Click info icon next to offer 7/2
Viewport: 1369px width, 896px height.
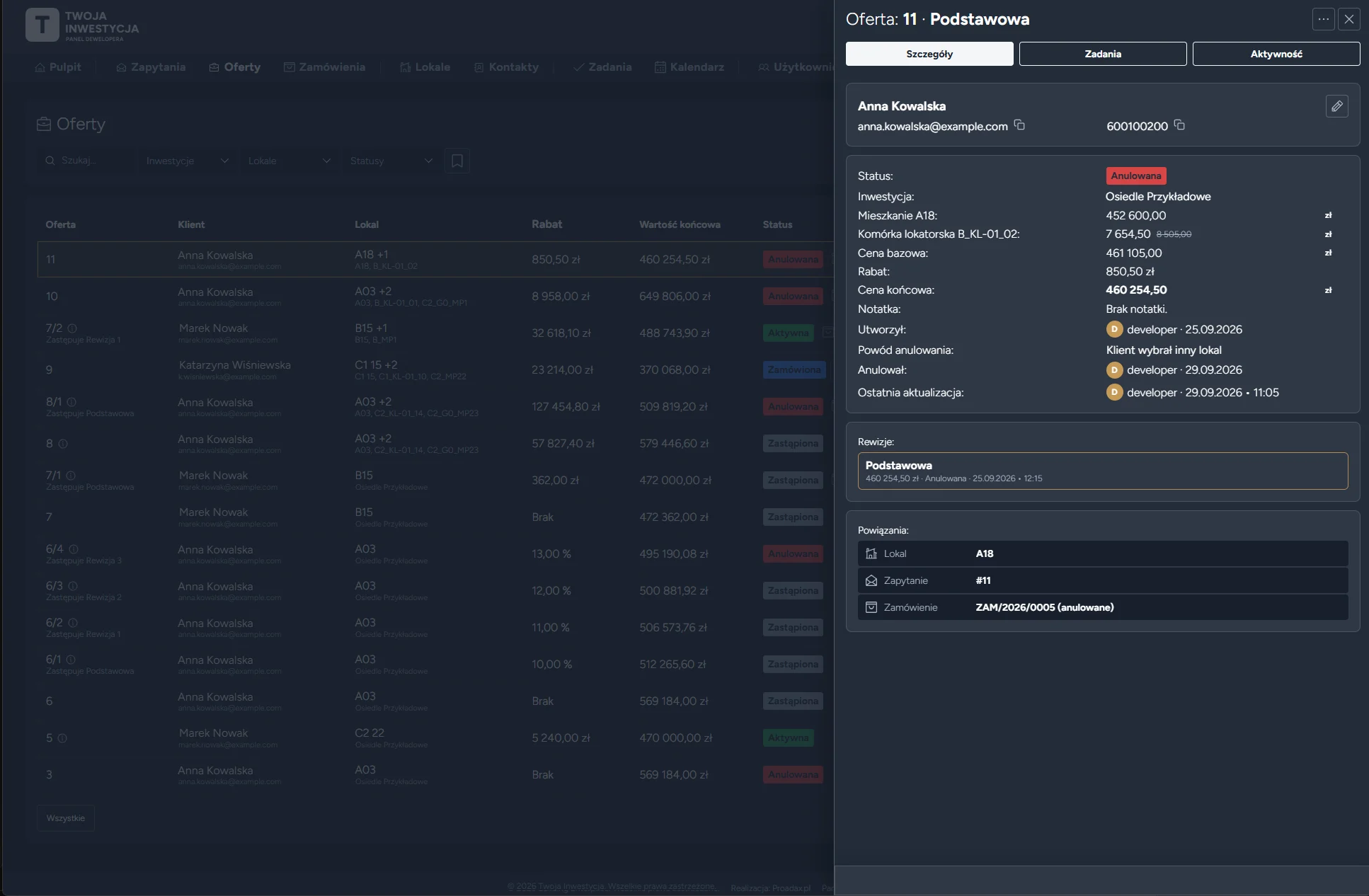coord(72,328)
